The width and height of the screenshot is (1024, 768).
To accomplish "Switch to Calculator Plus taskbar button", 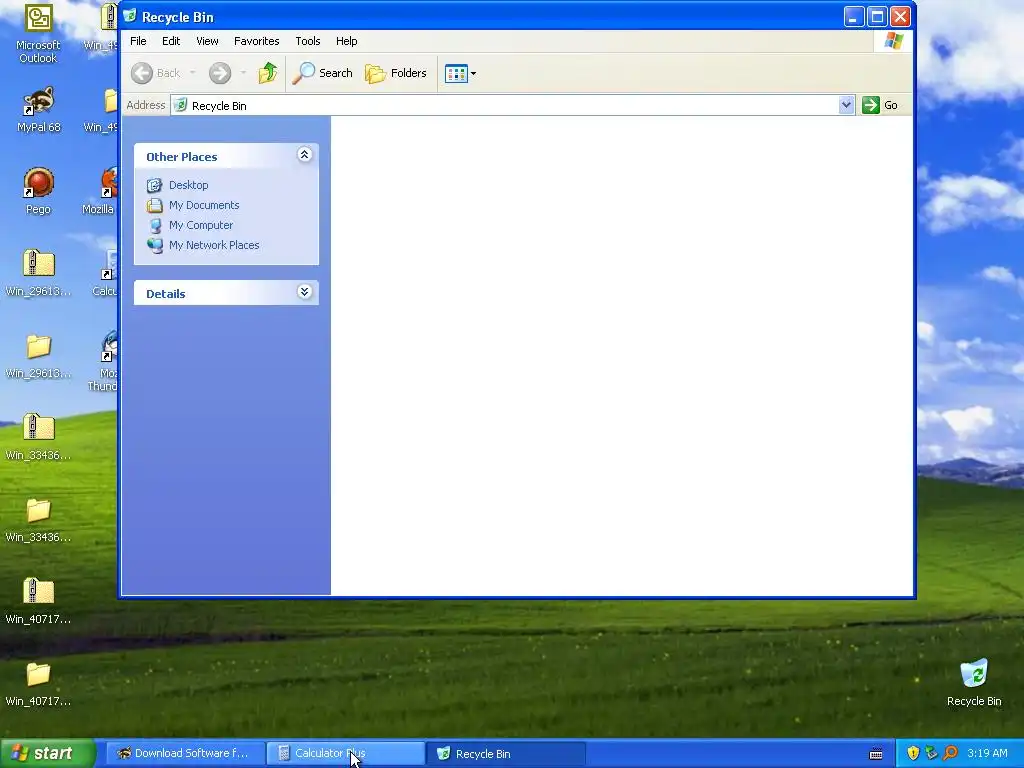I will pos(345,754).
